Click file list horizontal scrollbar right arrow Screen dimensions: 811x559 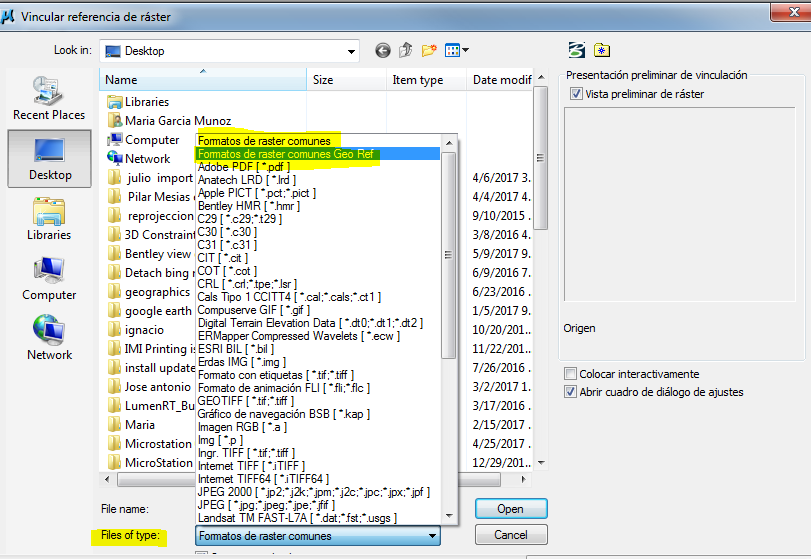tap(524, 480)
